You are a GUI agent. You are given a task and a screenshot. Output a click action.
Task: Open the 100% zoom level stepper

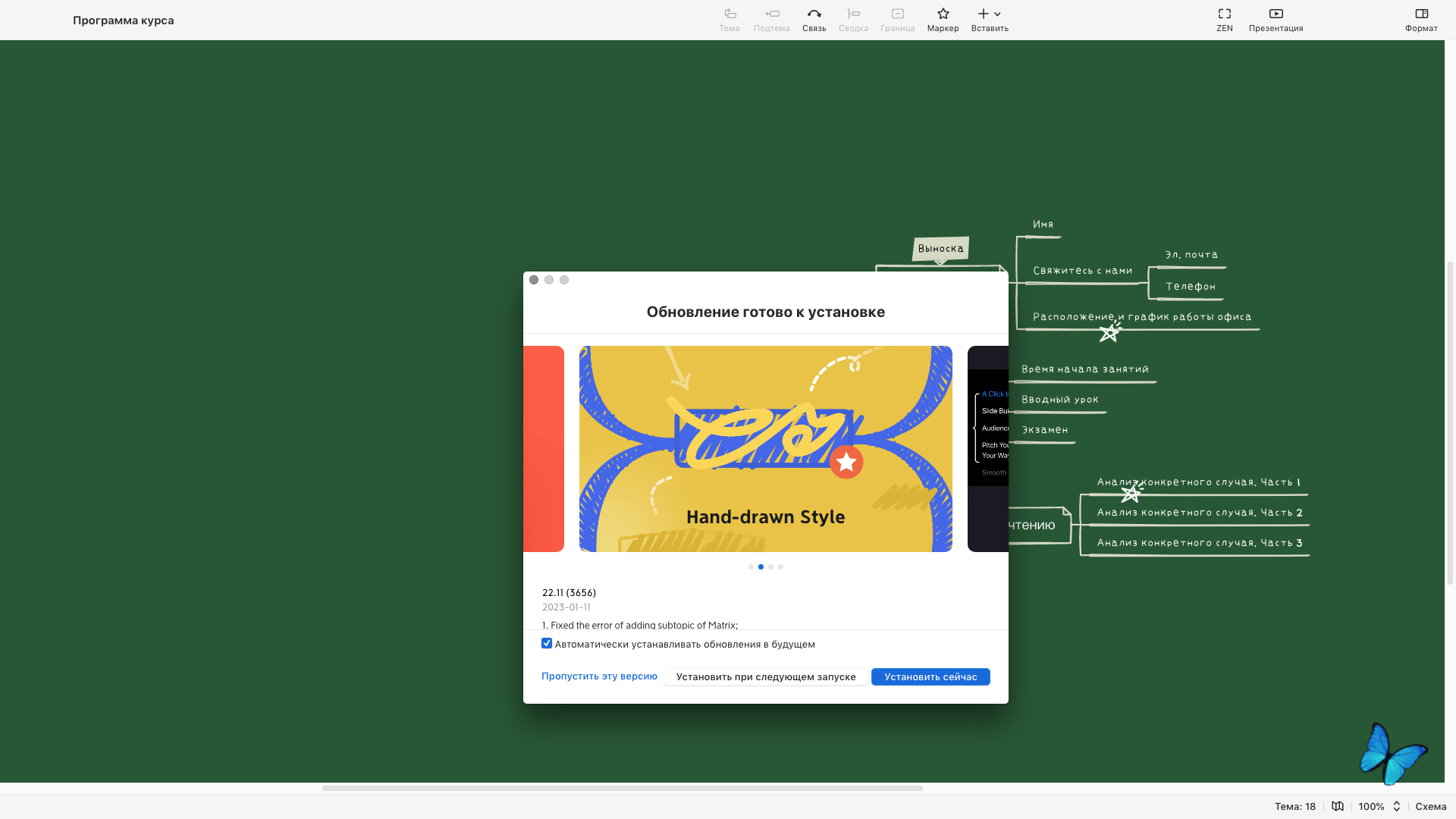coord(1396,806)
